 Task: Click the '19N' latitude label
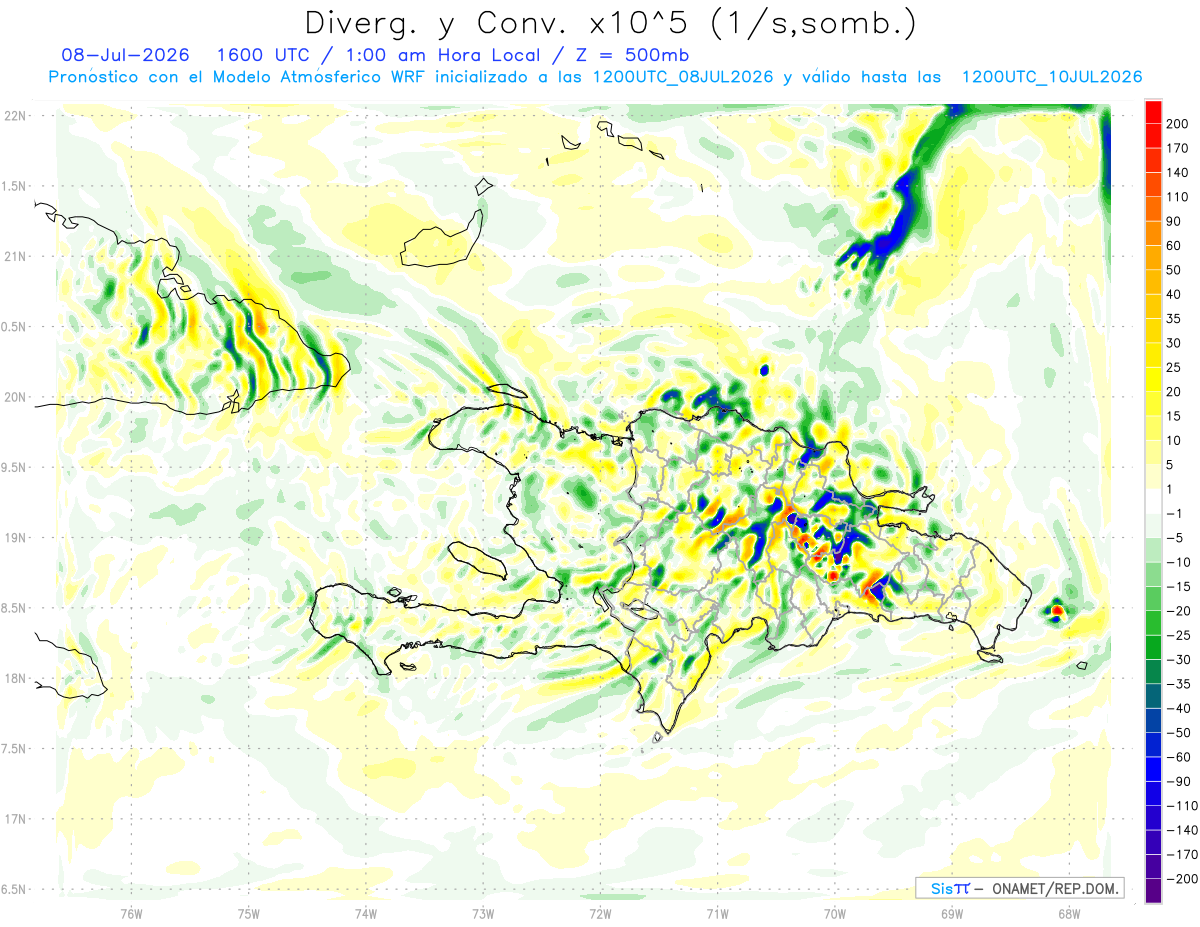click(13, 538)
